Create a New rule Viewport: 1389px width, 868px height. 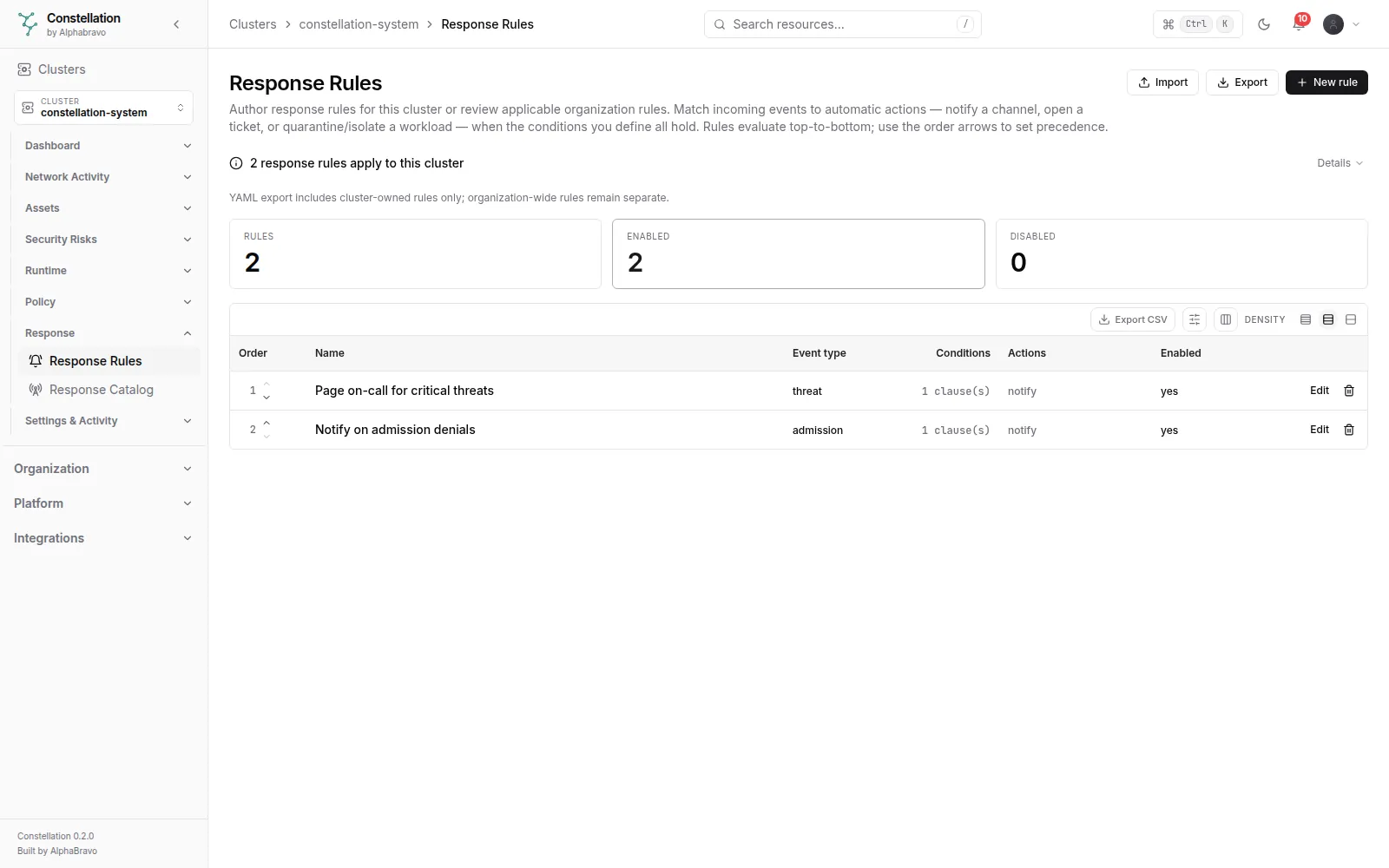[x=1326, y=82]
